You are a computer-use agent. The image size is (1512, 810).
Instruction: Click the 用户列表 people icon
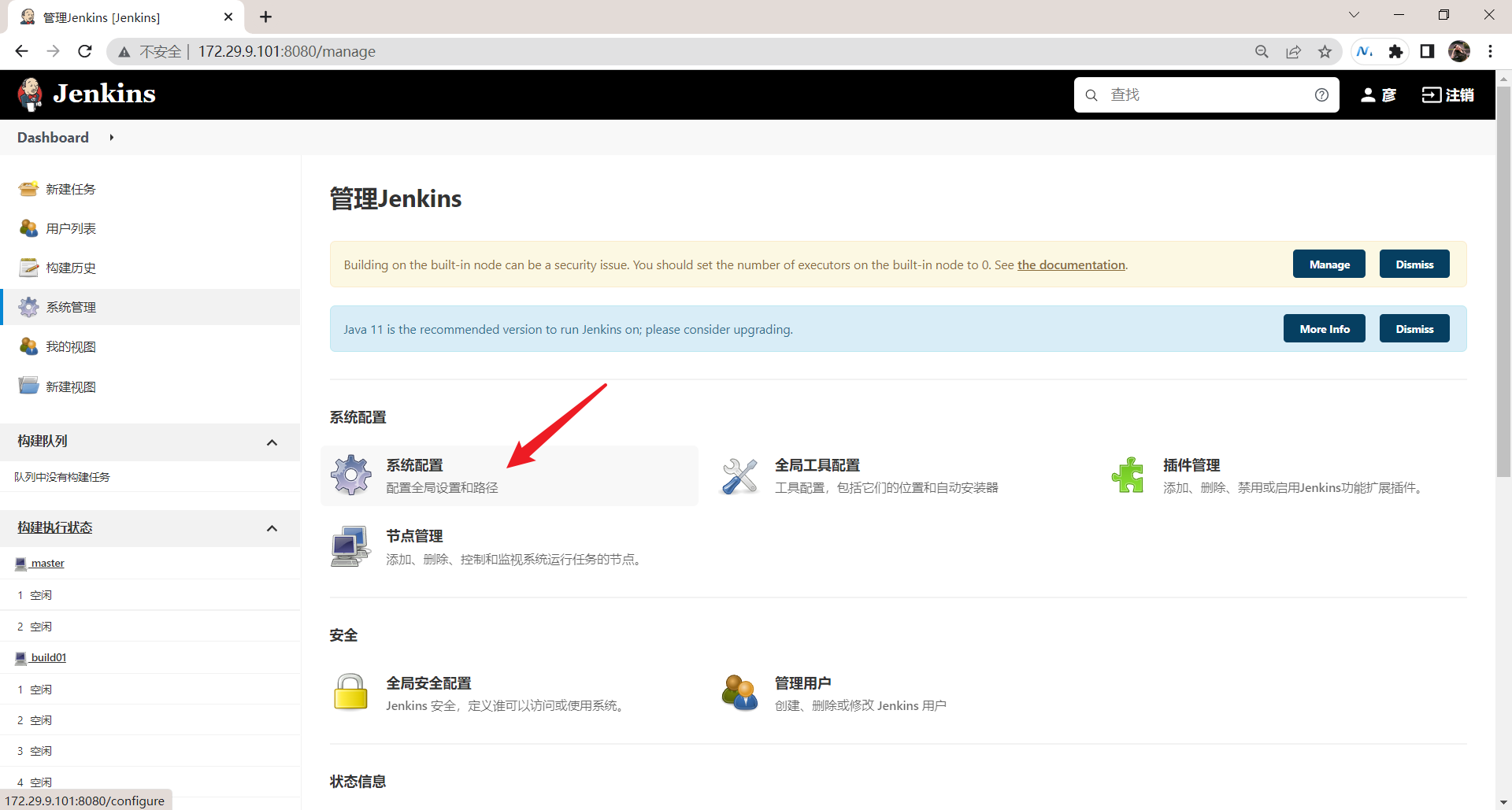[28, 228]
